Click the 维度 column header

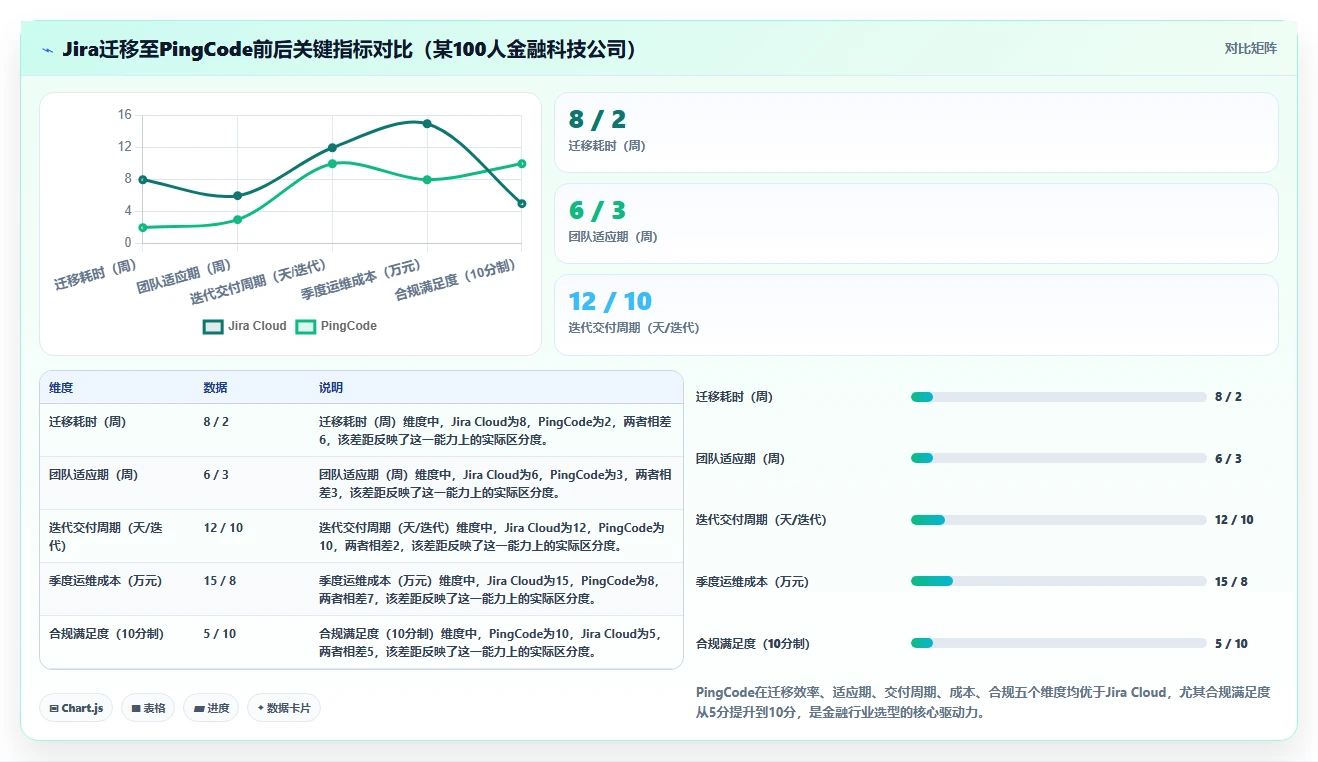coord(61,388)
